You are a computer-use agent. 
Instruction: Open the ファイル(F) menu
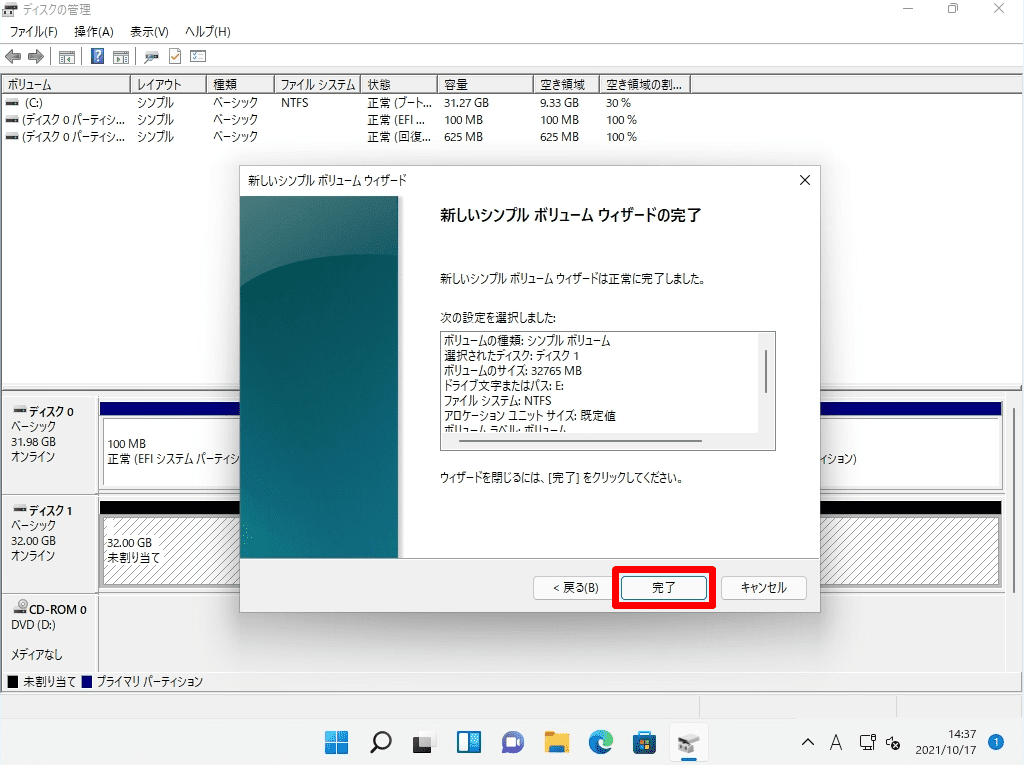pos(33,31)
